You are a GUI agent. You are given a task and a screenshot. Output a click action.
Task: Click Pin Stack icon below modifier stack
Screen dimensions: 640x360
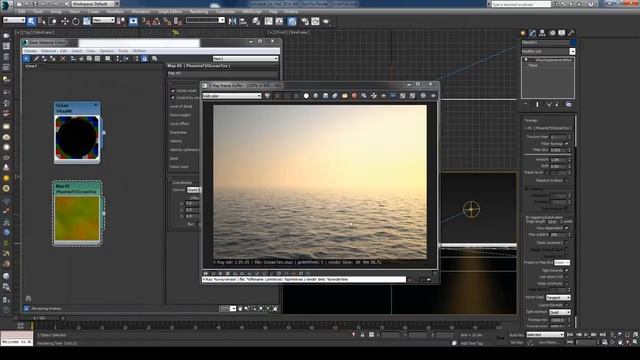[526, 105]
